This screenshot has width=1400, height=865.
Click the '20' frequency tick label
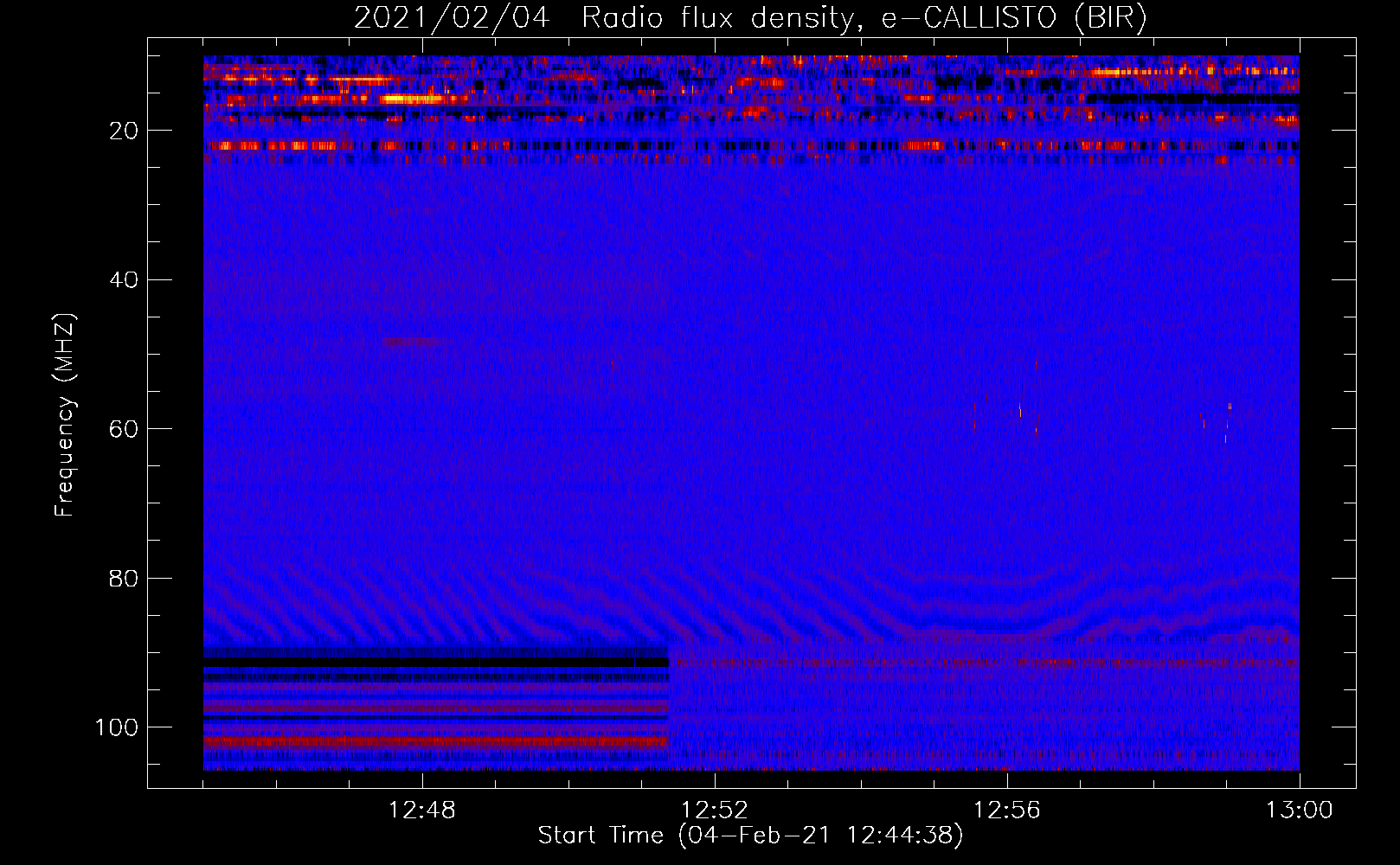pyautogui.click(x=124, y=131)
